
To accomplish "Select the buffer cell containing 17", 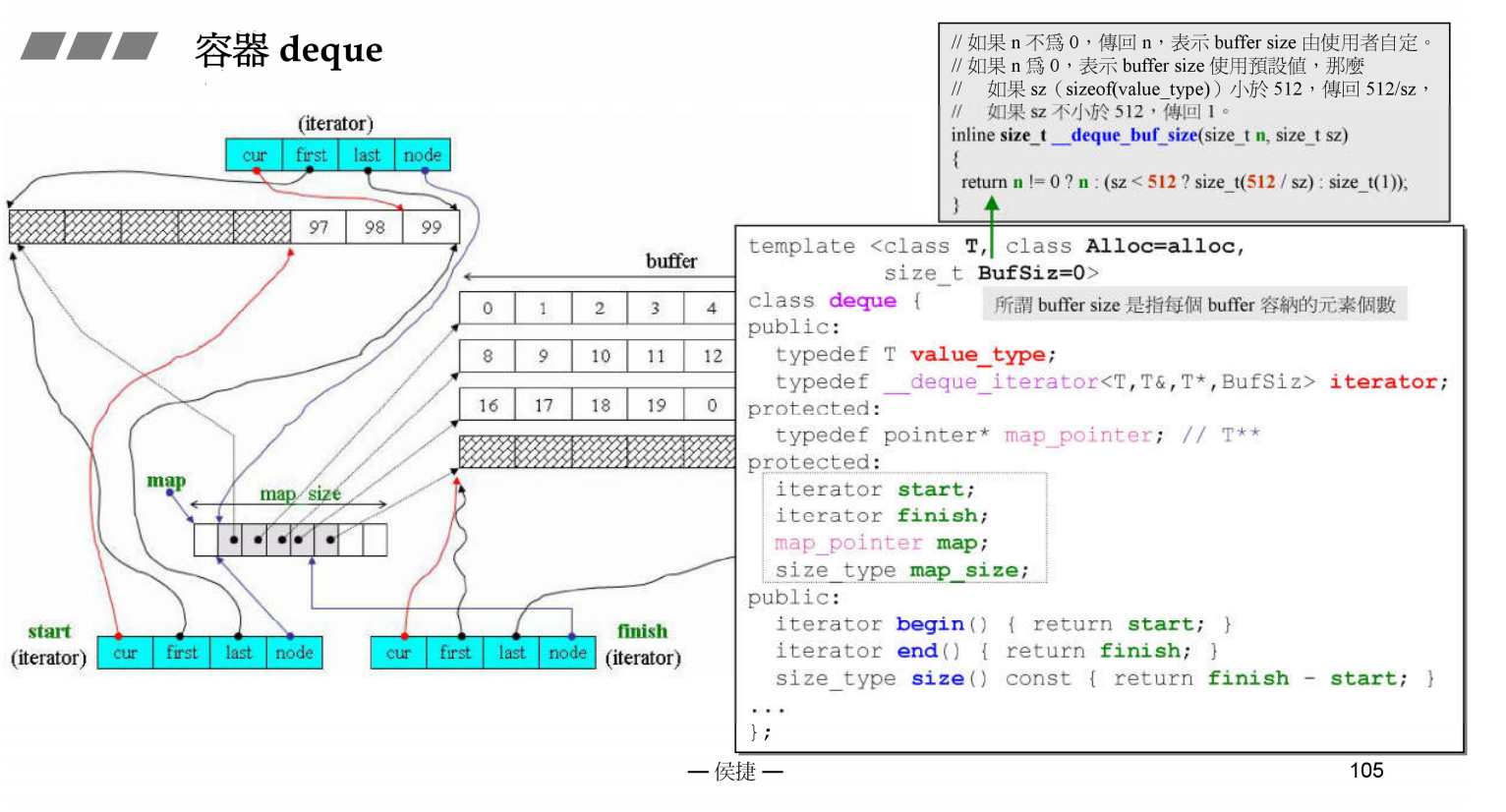I will pos(544,405).
